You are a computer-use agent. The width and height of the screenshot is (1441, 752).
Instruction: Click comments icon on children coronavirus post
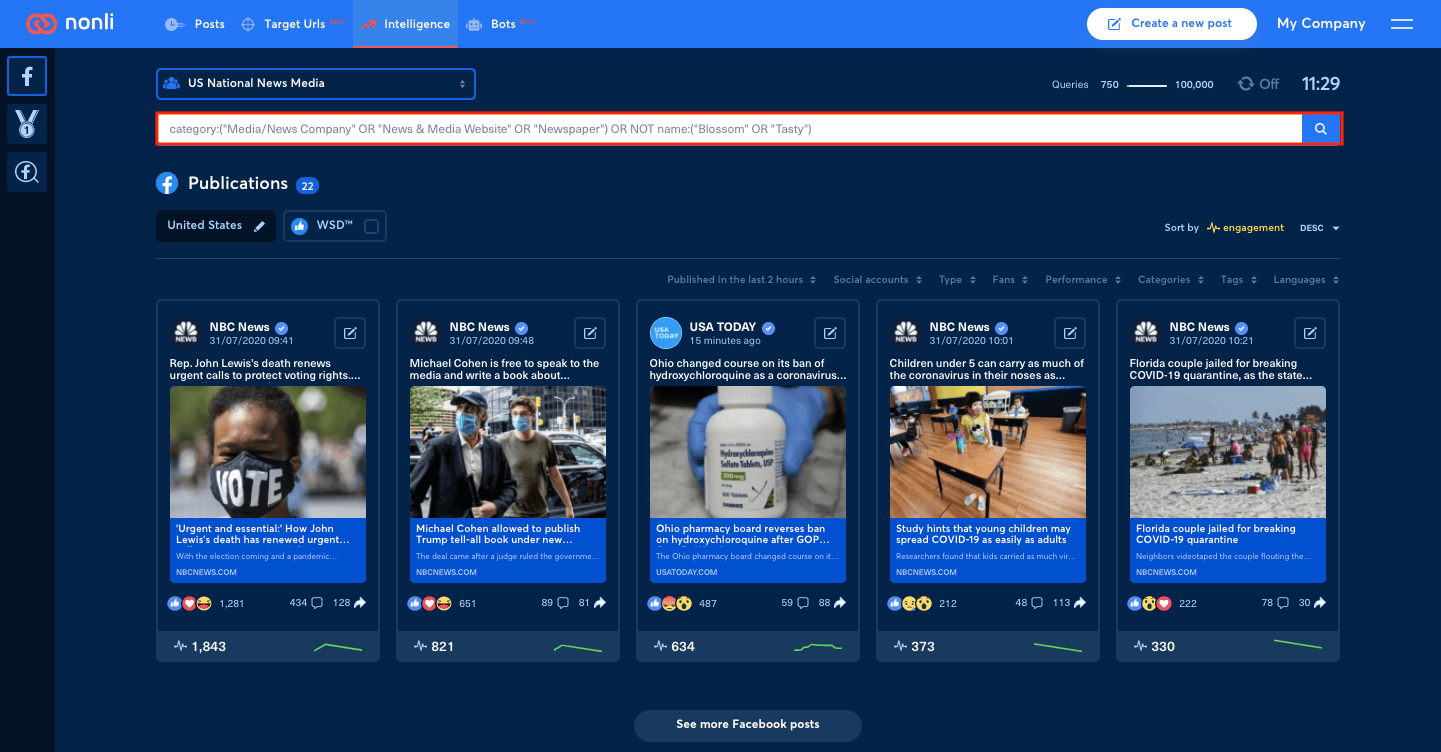point(1036,603)
